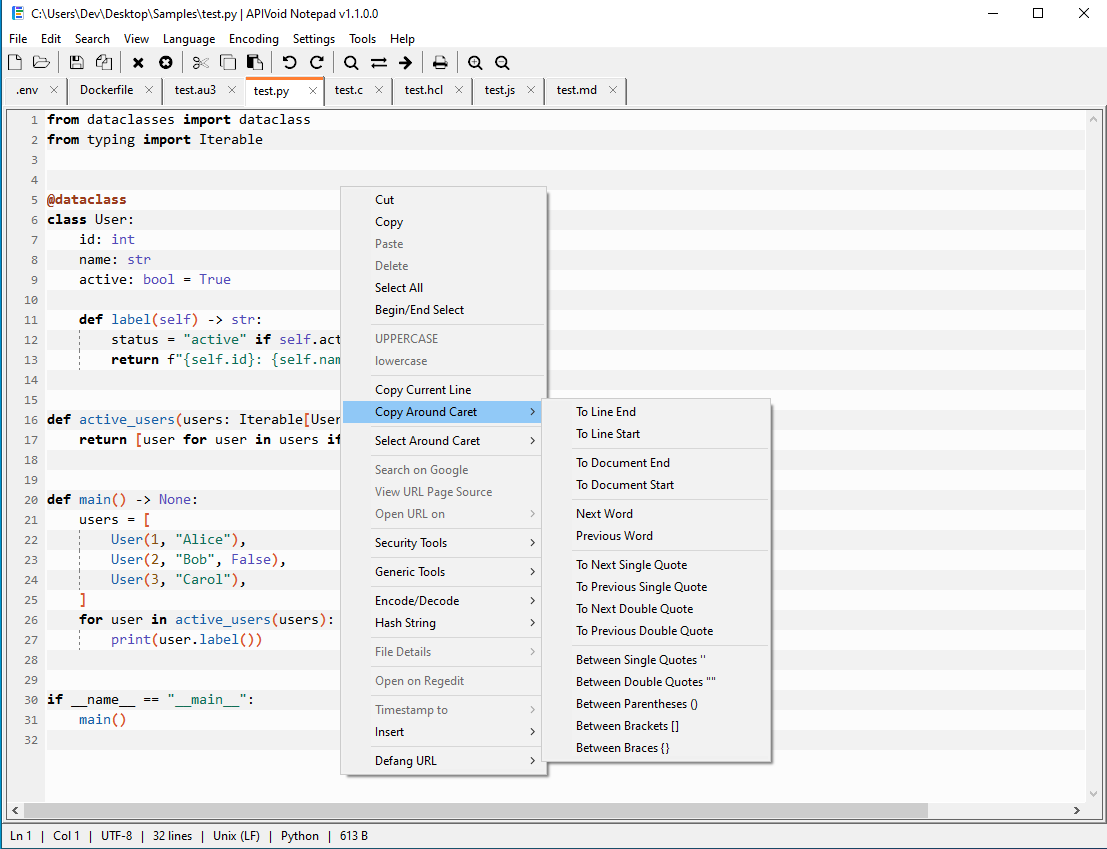Click the Redo arrow icon

point(317,63)
